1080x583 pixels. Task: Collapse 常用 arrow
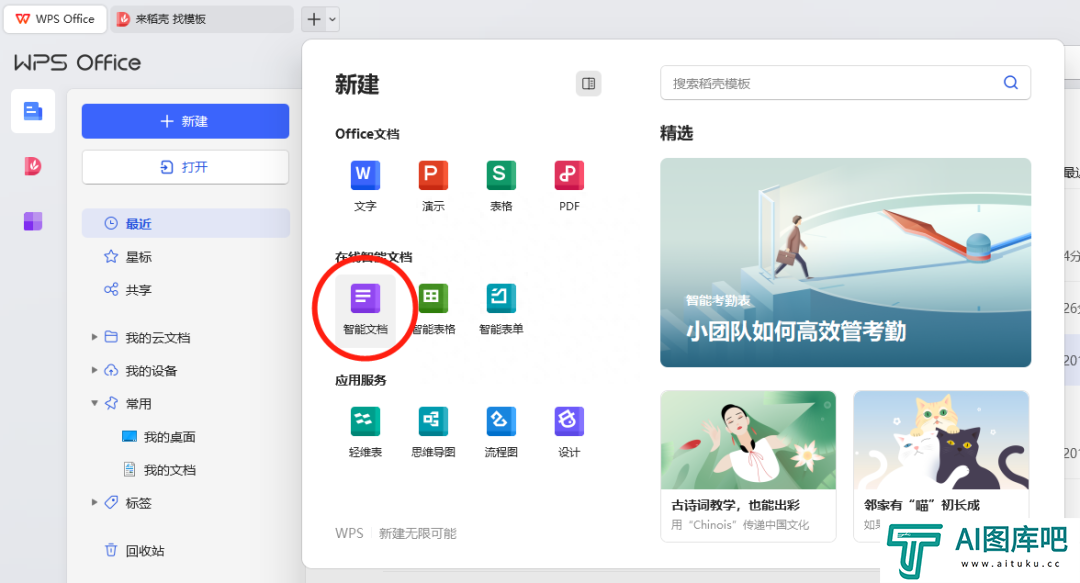tap(94, 403)
